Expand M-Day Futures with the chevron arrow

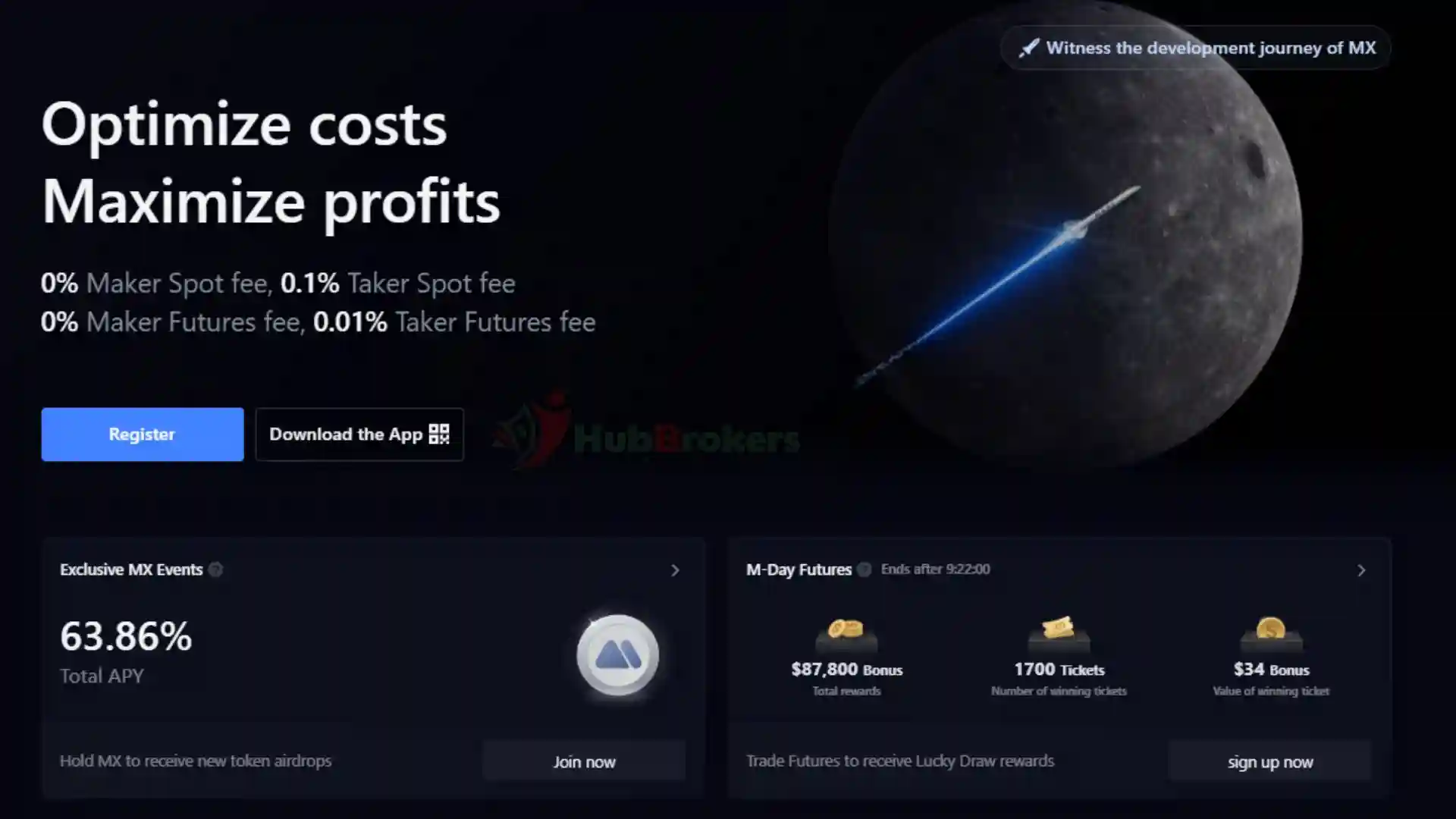point(1361,570)
